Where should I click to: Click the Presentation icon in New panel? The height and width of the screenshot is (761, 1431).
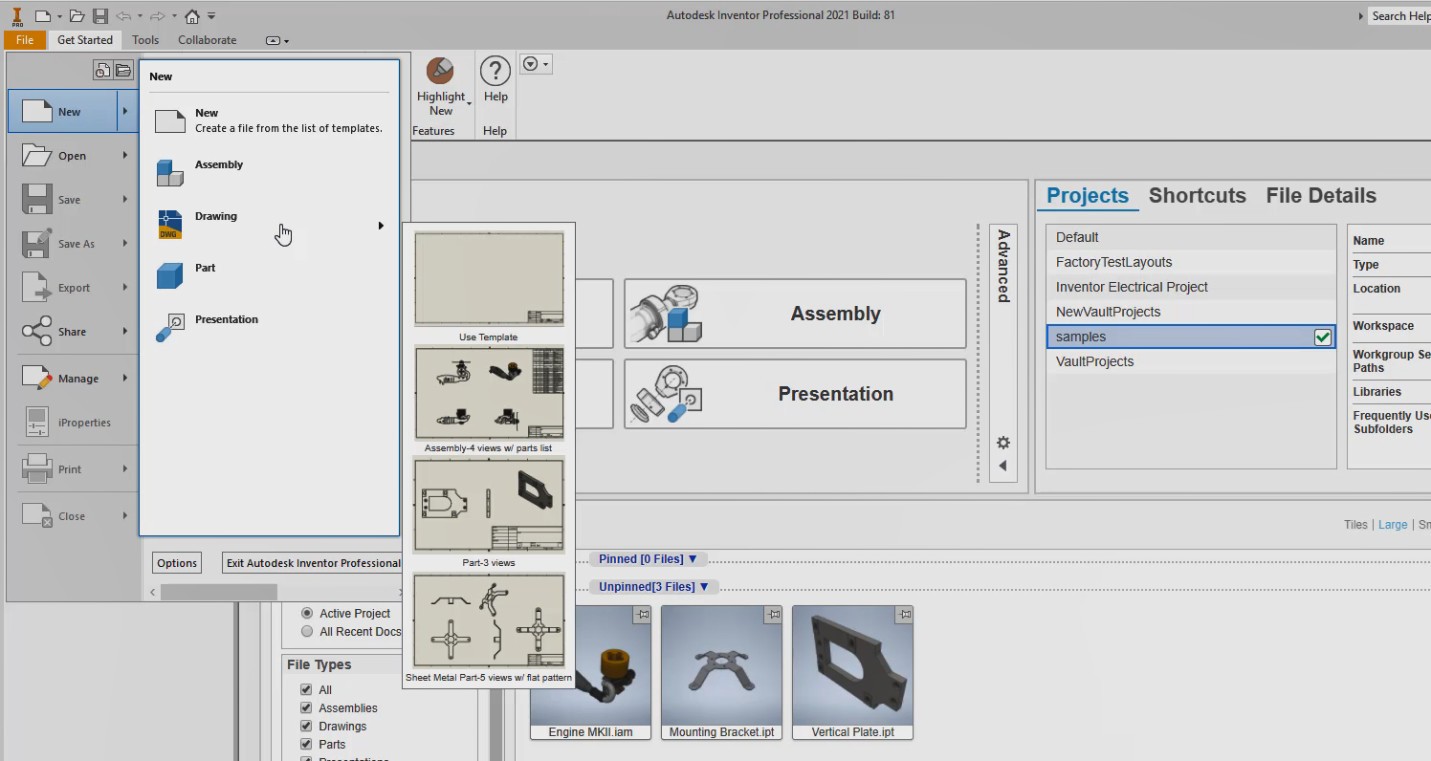point(170,328)
